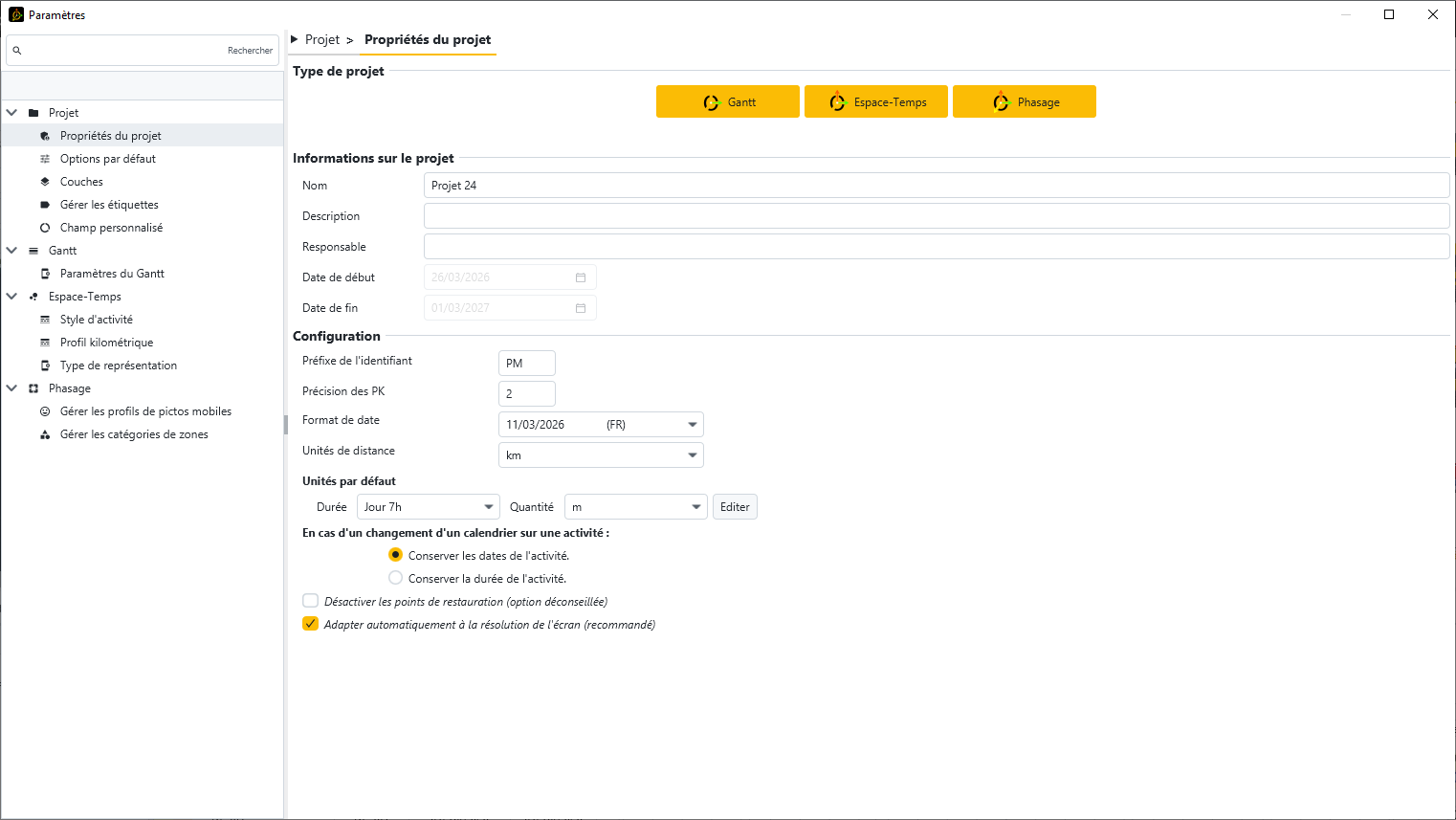This screenshot has width=1456, height=820.
Task: Collapse the Espace-Temps tree section
Action: tap(11, 297)
